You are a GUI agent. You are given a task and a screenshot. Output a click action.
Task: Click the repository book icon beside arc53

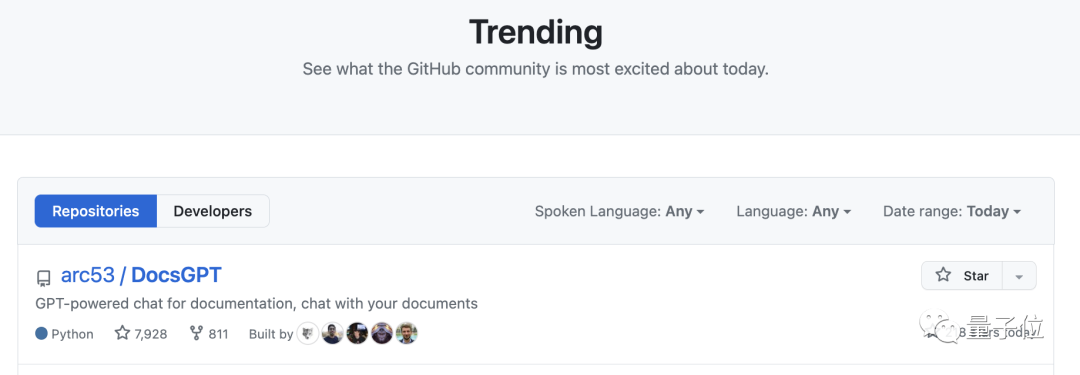point(43,278)
